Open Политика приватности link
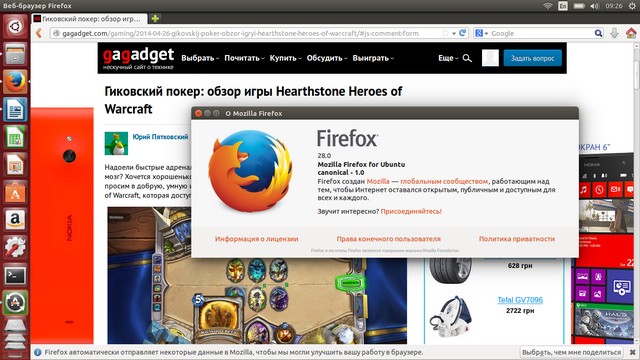 tap(517, 239)
